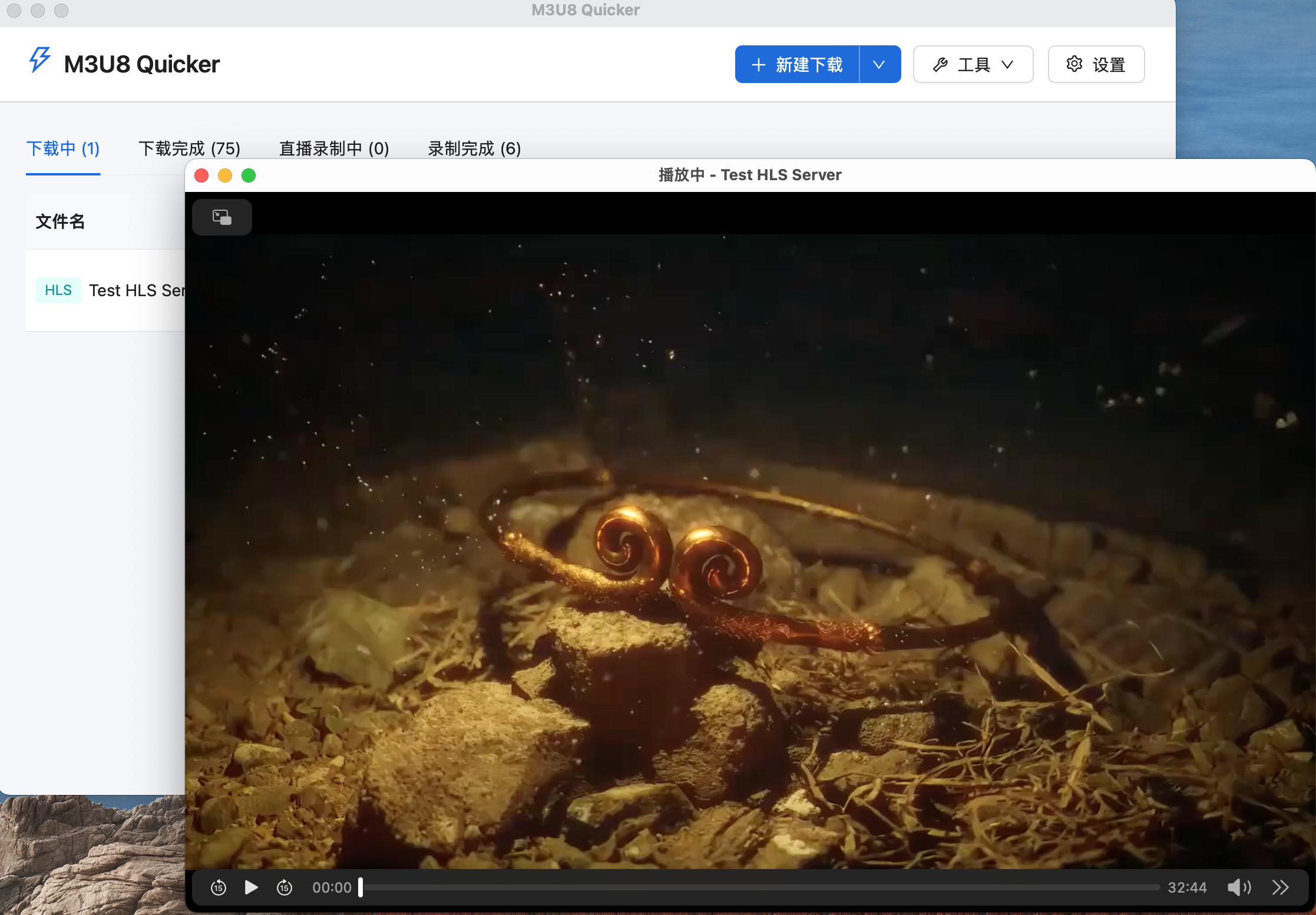Maximize the player window with green button
The image size is (1316, 915).
(249, 175)
